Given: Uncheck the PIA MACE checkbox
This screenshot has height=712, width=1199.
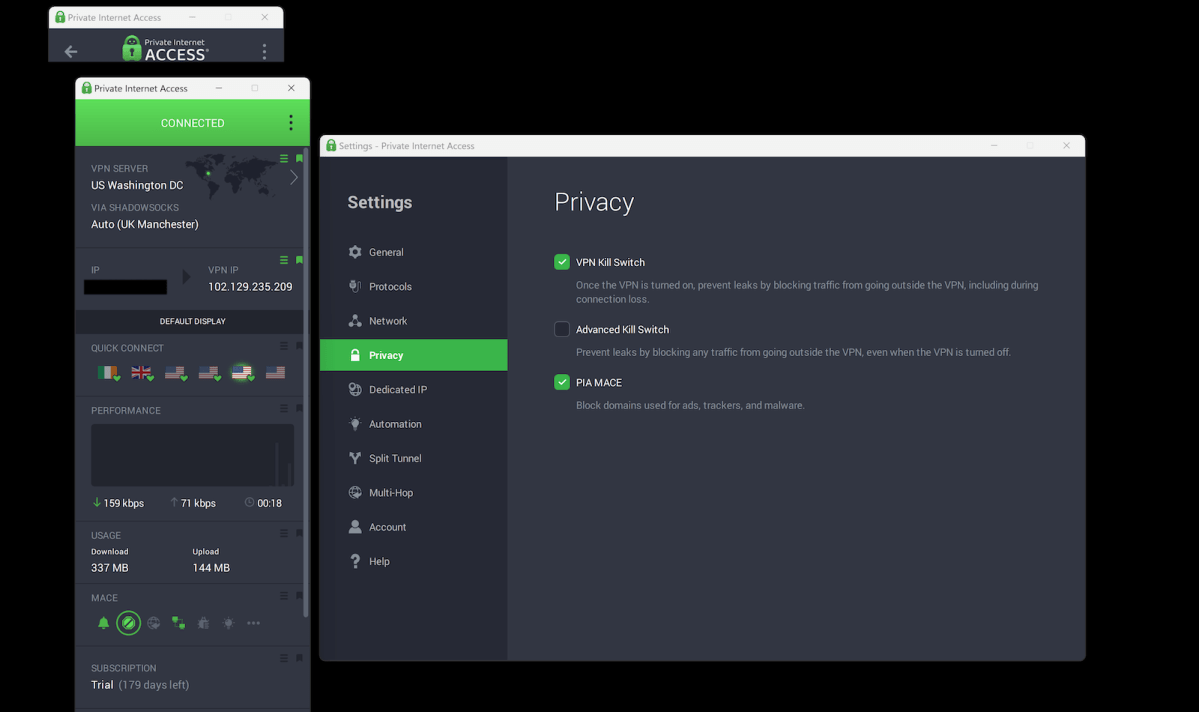Looking at the screenshot, I should 562,382.
